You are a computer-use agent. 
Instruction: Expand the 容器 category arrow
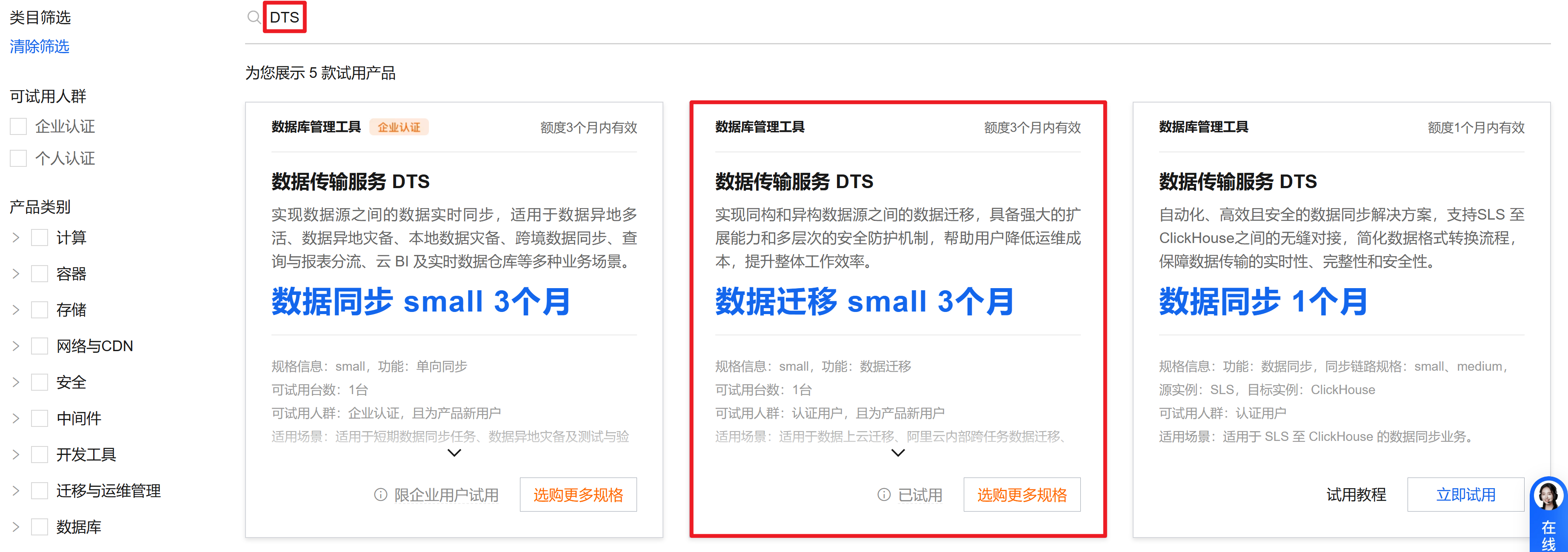click(16, 274)
